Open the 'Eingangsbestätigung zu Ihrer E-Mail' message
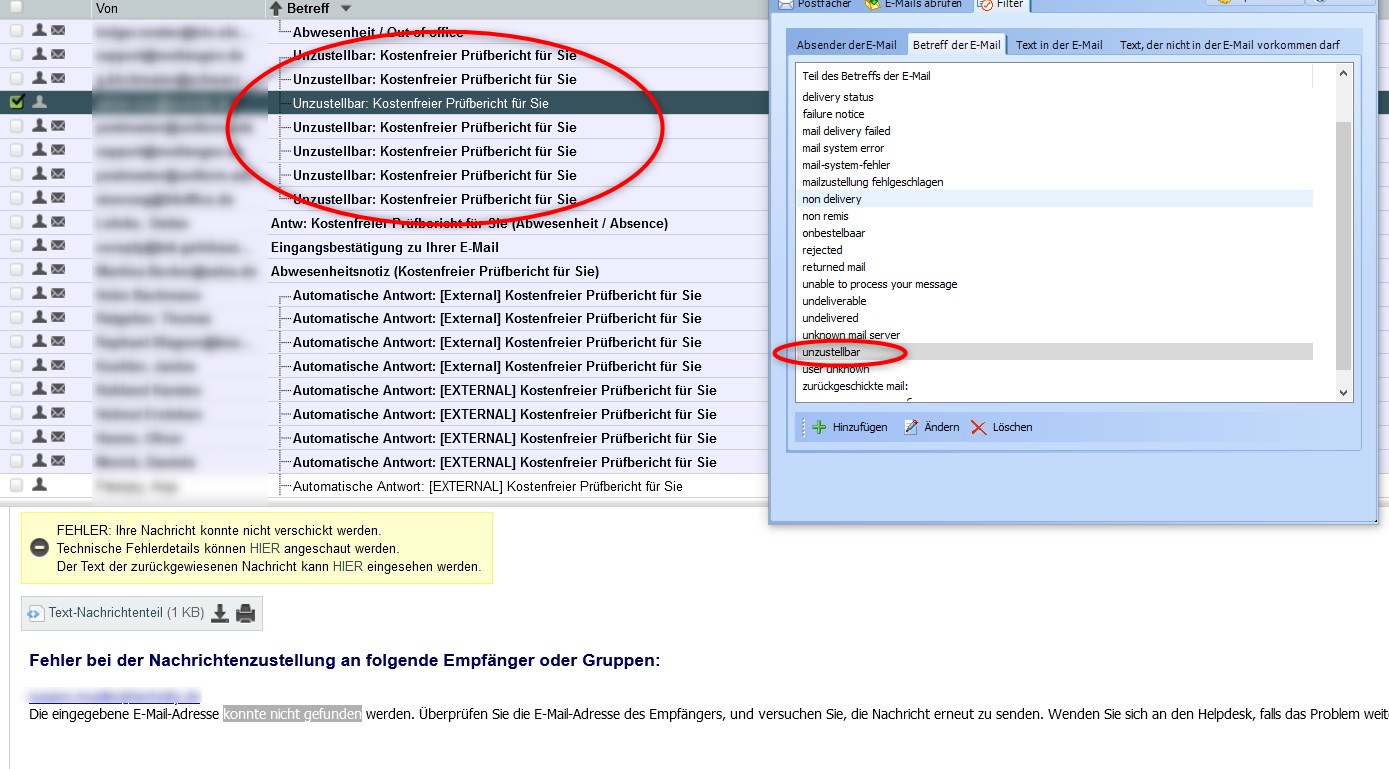1389x769 pixels. [x=385, y=247]
